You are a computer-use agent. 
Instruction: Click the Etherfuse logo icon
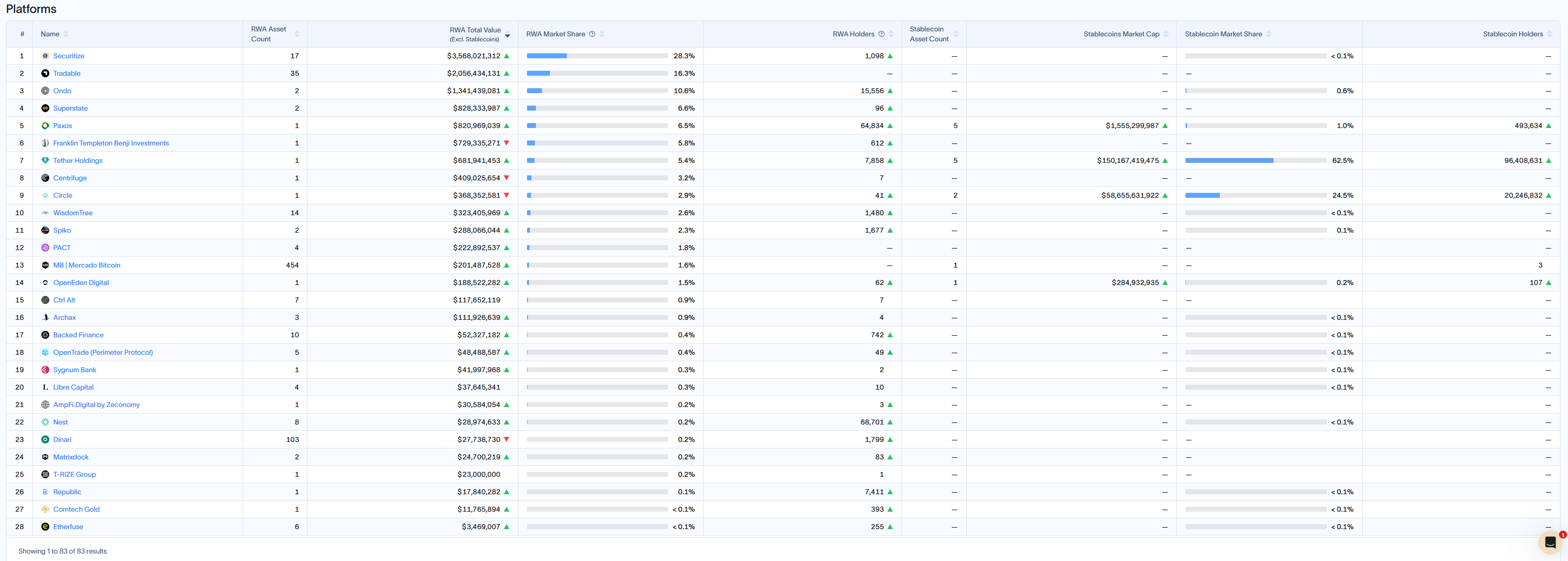coord(45,527)
